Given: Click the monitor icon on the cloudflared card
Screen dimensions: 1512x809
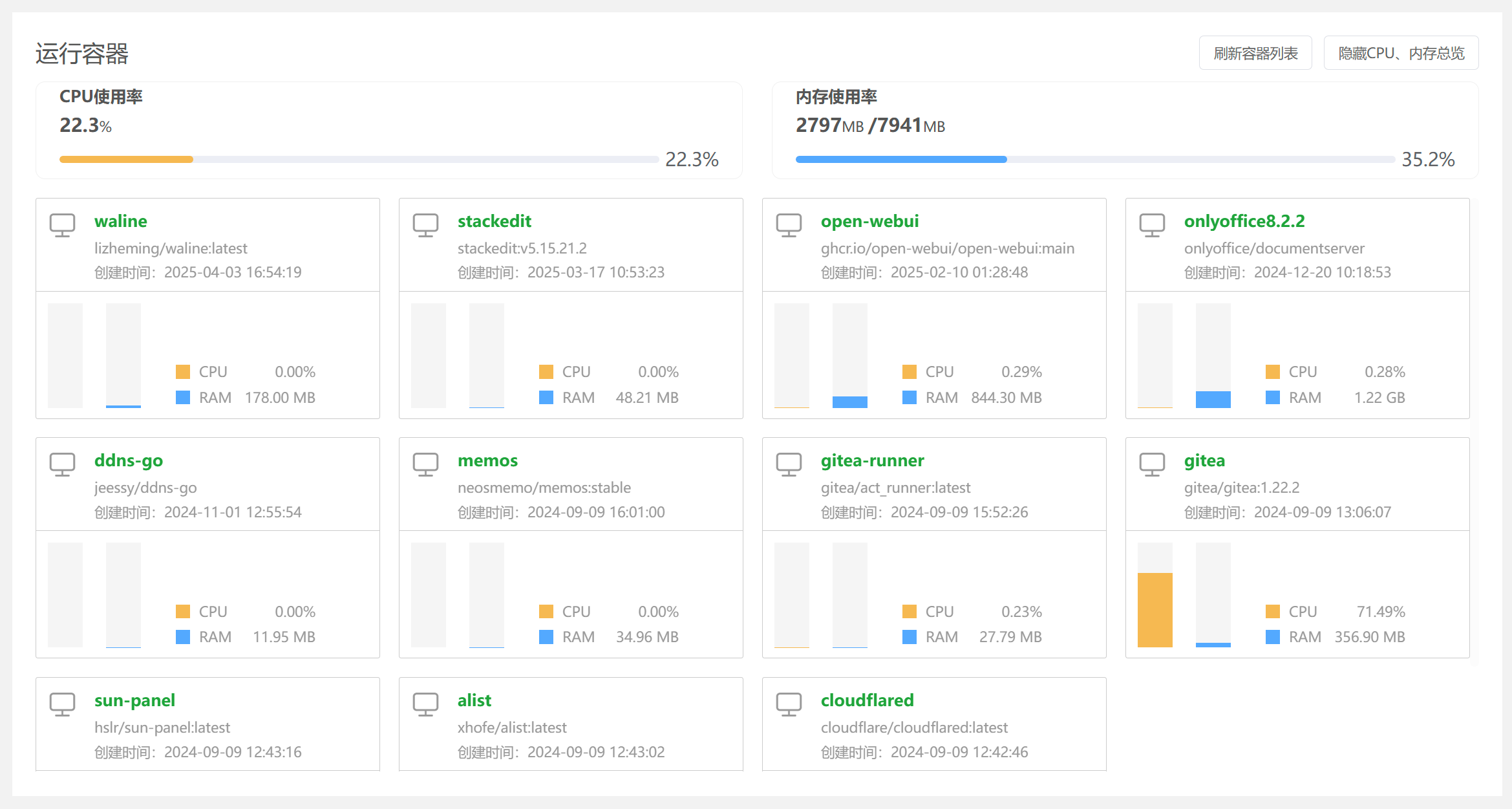Looking at the screenshot, I should pos(789,703).
